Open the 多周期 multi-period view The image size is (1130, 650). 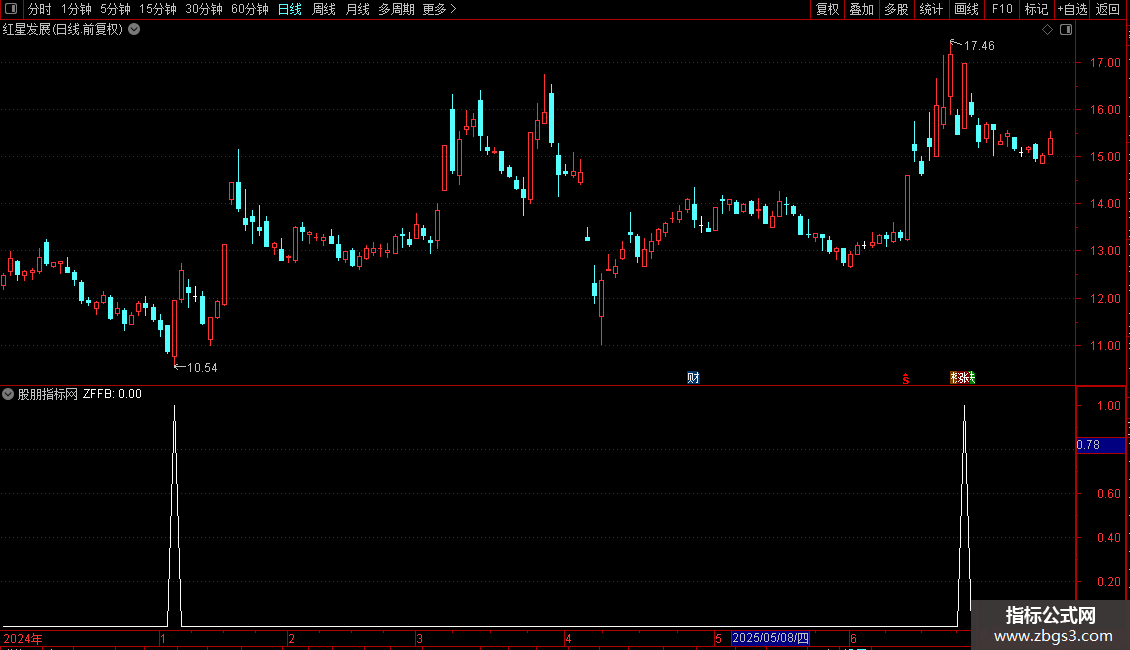pyautogui.click(x=396, y=9)
